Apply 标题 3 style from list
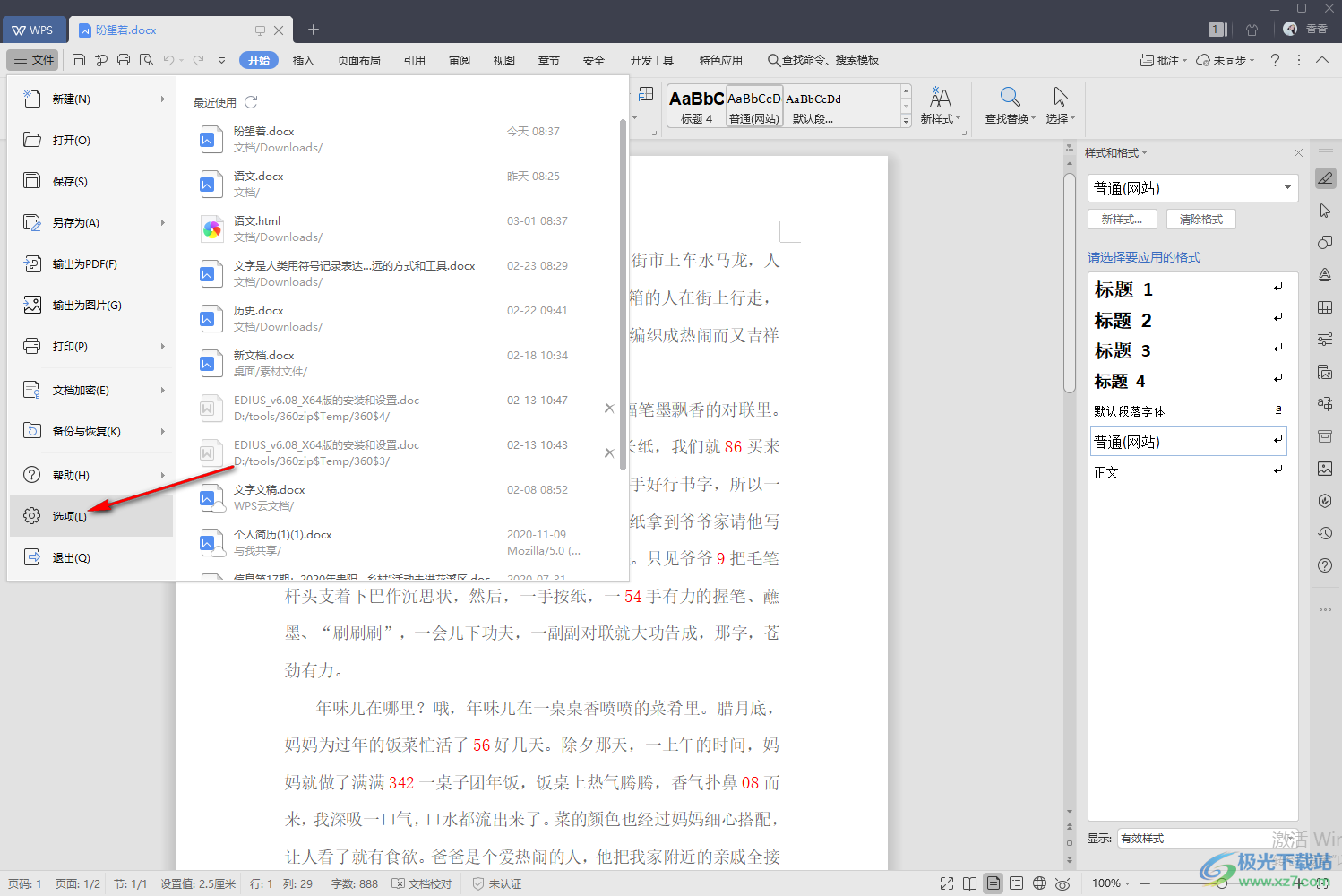The image size is (1342, 896). tap(1190, 350)
